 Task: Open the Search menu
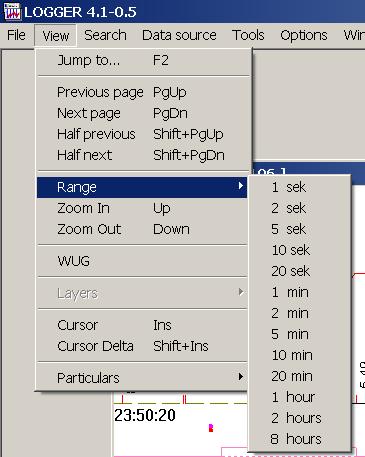click(105, 35)
